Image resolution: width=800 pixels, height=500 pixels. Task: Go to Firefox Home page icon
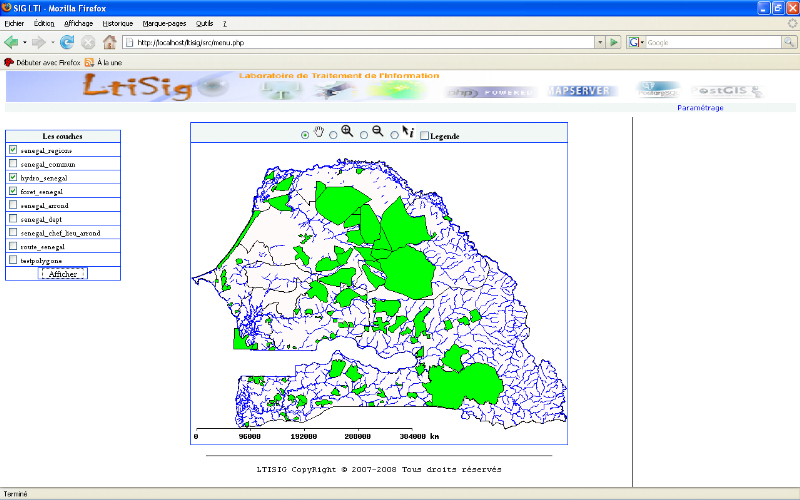pos(110,42)
